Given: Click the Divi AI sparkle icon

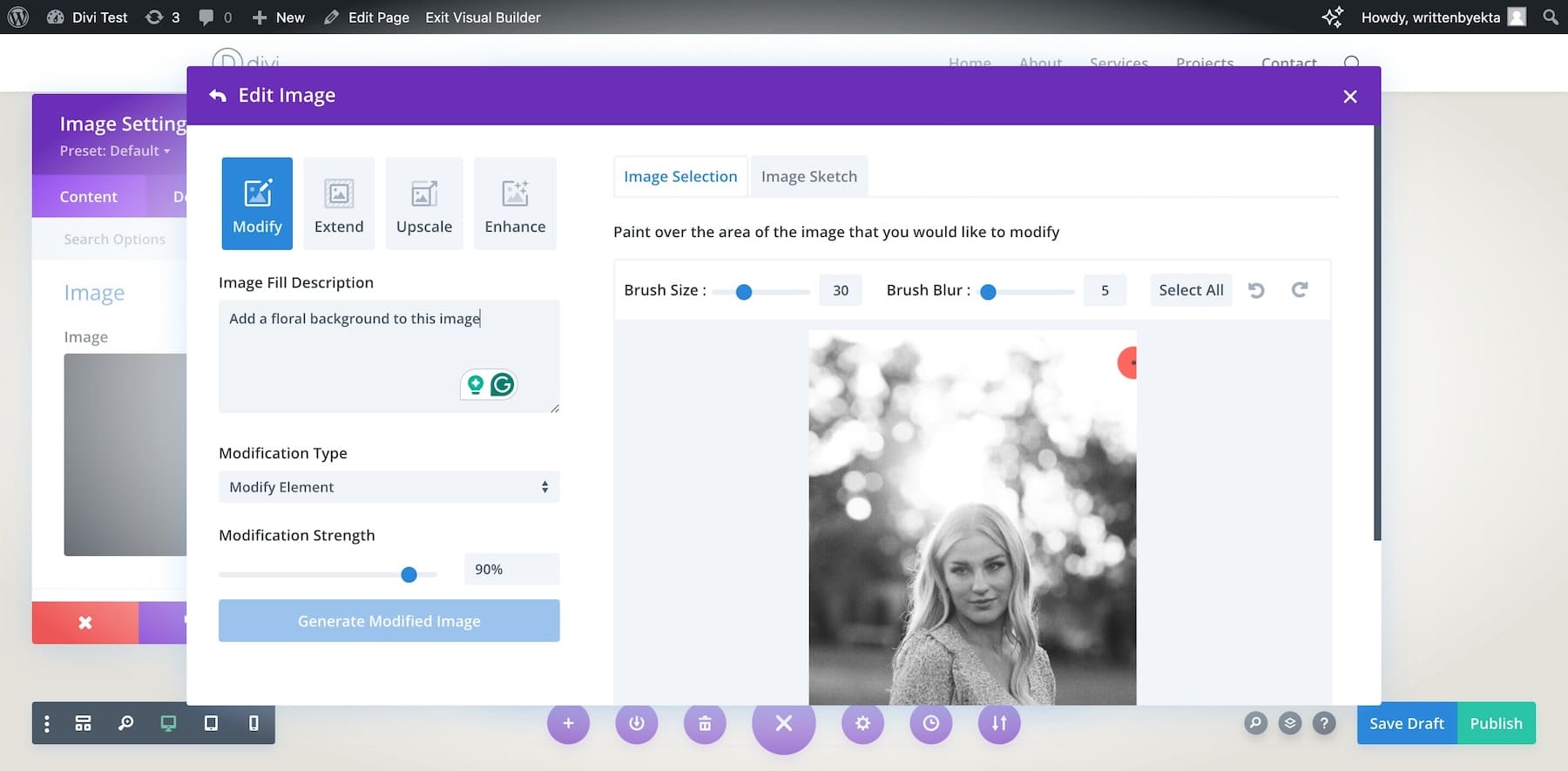Looking at the screenshot, I should (x=1332, y=17).
